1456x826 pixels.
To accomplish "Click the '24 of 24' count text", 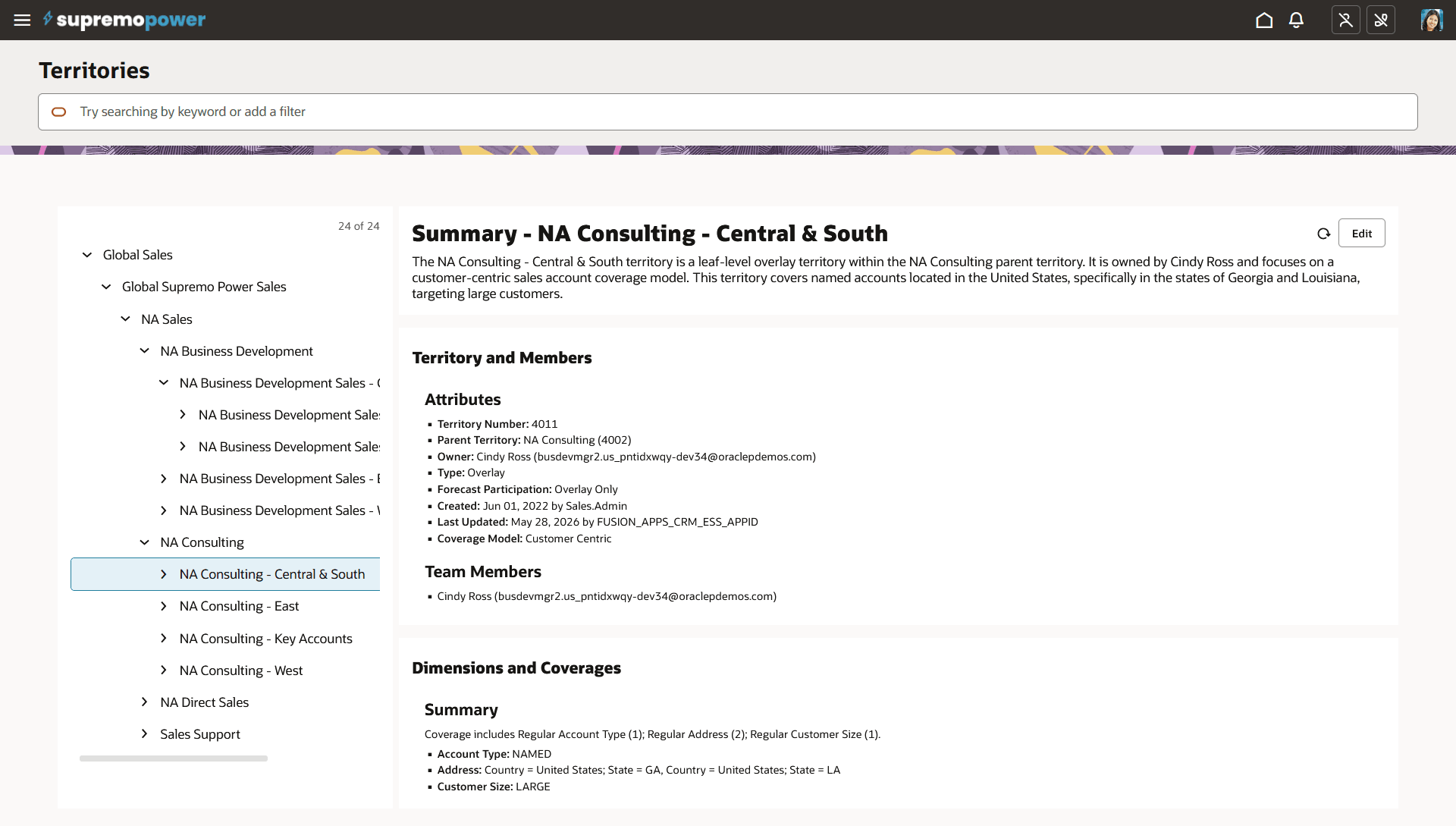I will click(359, 226).
